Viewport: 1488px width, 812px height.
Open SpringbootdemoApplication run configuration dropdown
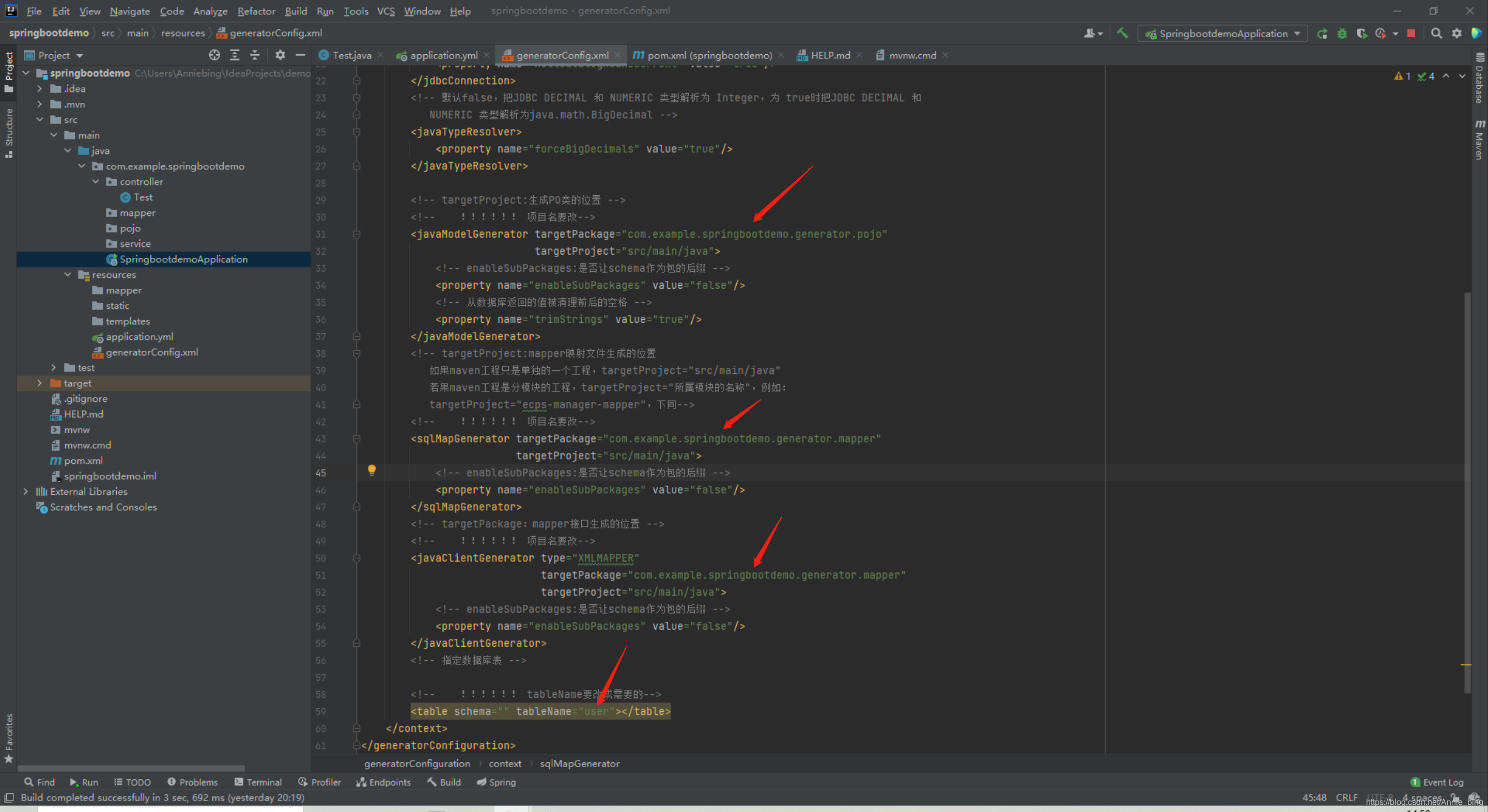[1222, 34]
